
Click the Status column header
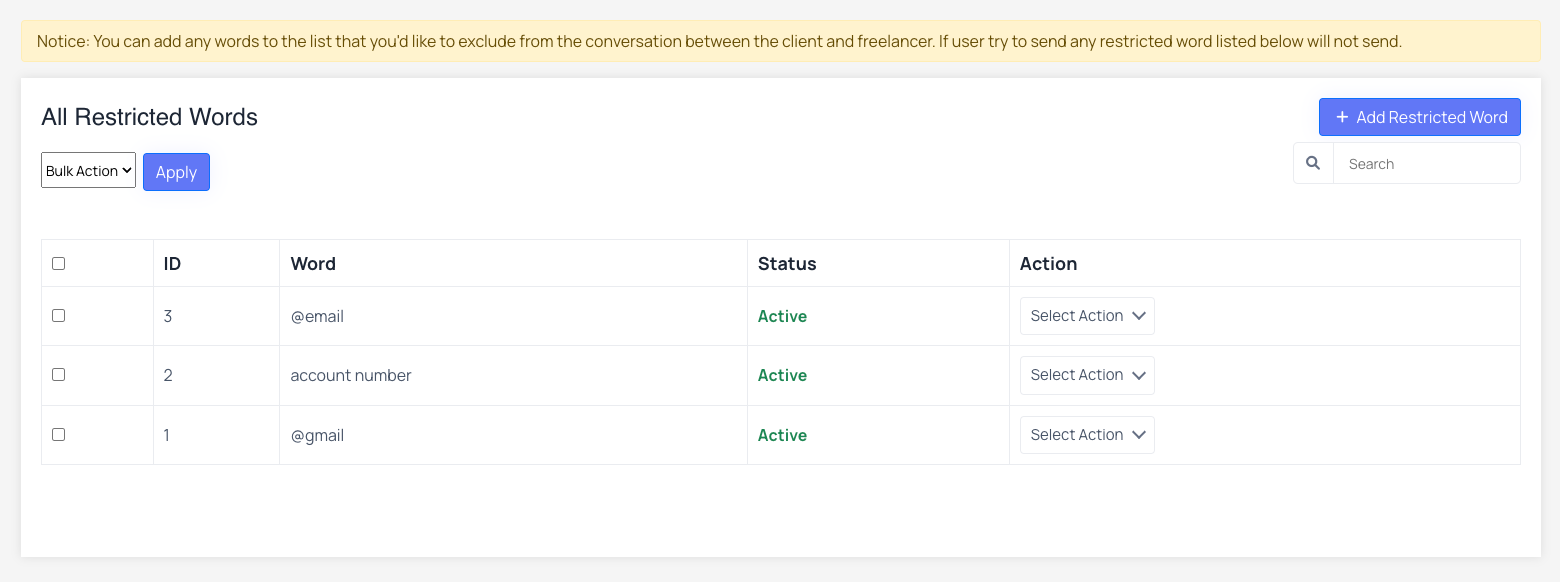point(786,263)
